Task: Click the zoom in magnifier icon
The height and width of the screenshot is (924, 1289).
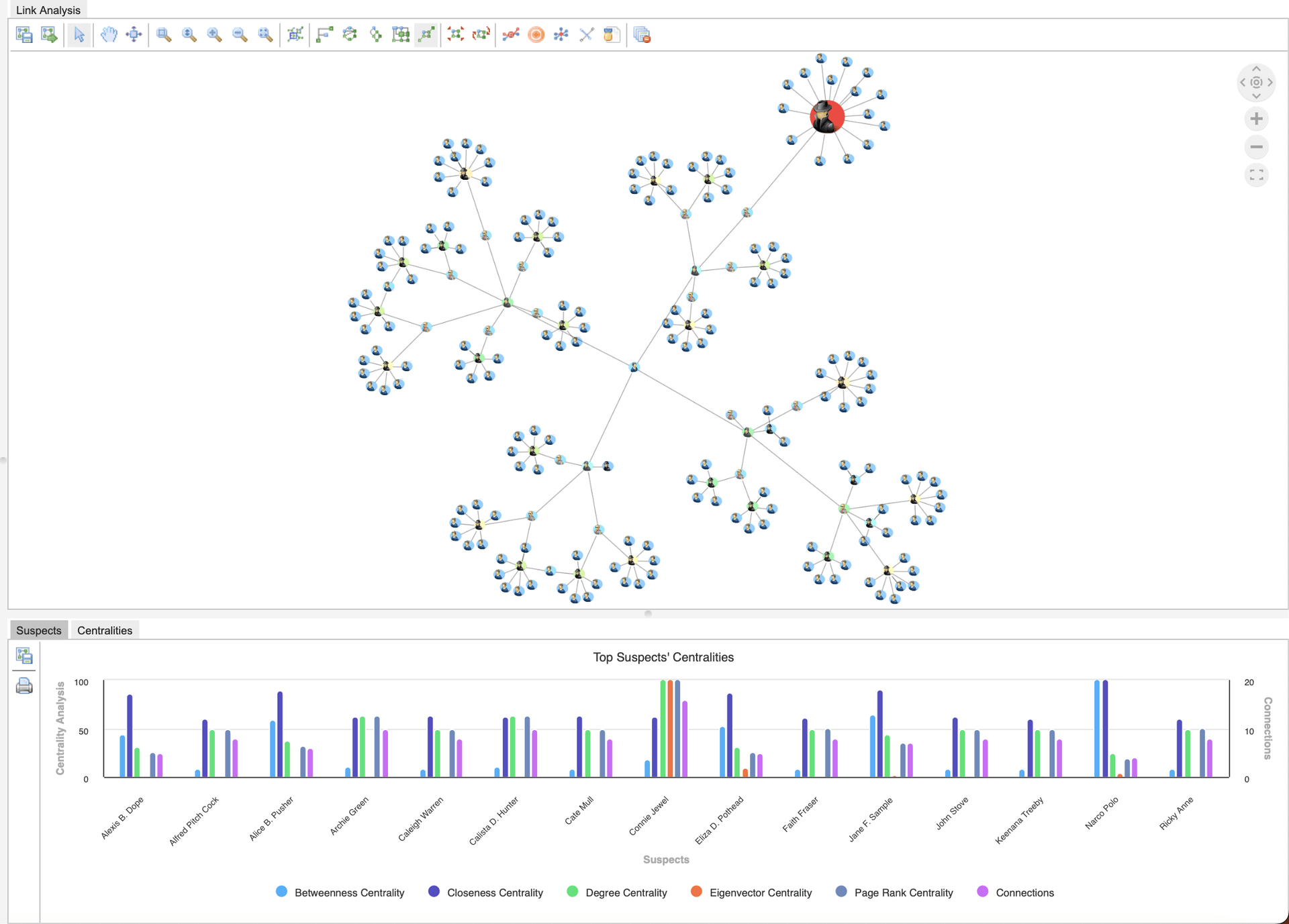Action: tap(214, 35)
